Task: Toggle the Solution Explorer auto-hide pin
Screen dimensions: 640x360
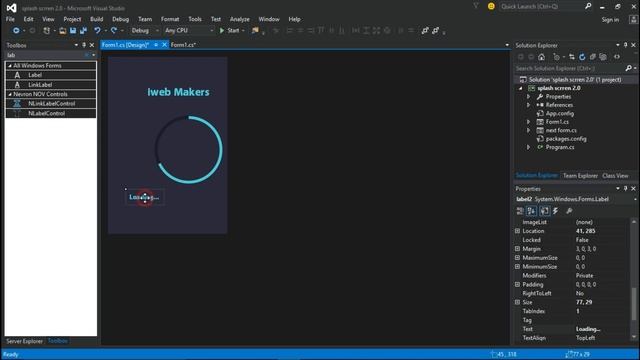Action: 625,45
